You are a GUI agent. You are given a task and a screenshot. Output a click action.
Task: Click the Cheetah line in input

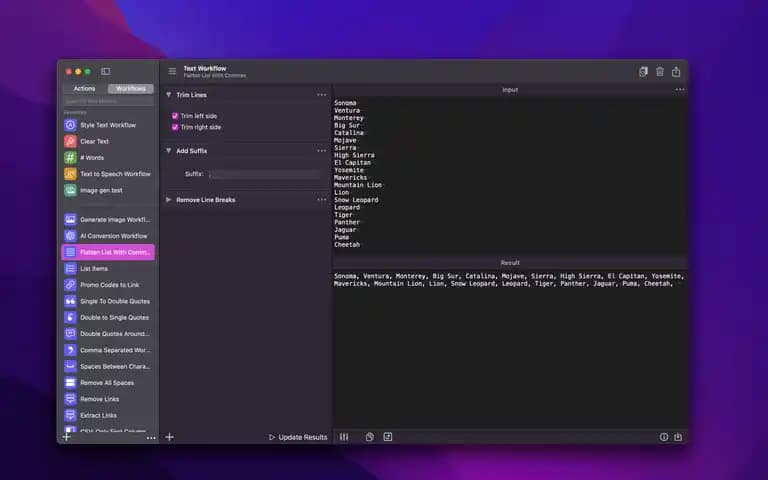pyautogui.click(x=347, y=244)
